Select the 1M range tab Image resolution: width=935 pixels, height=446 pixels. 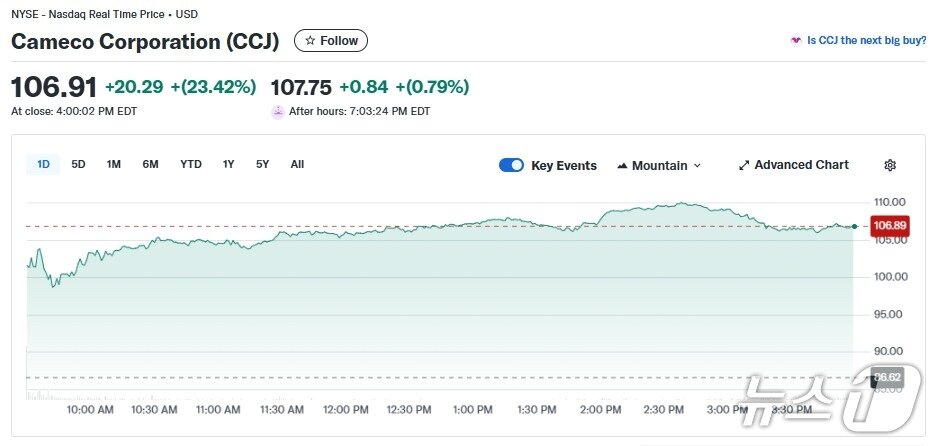click(x=114, y=164)
